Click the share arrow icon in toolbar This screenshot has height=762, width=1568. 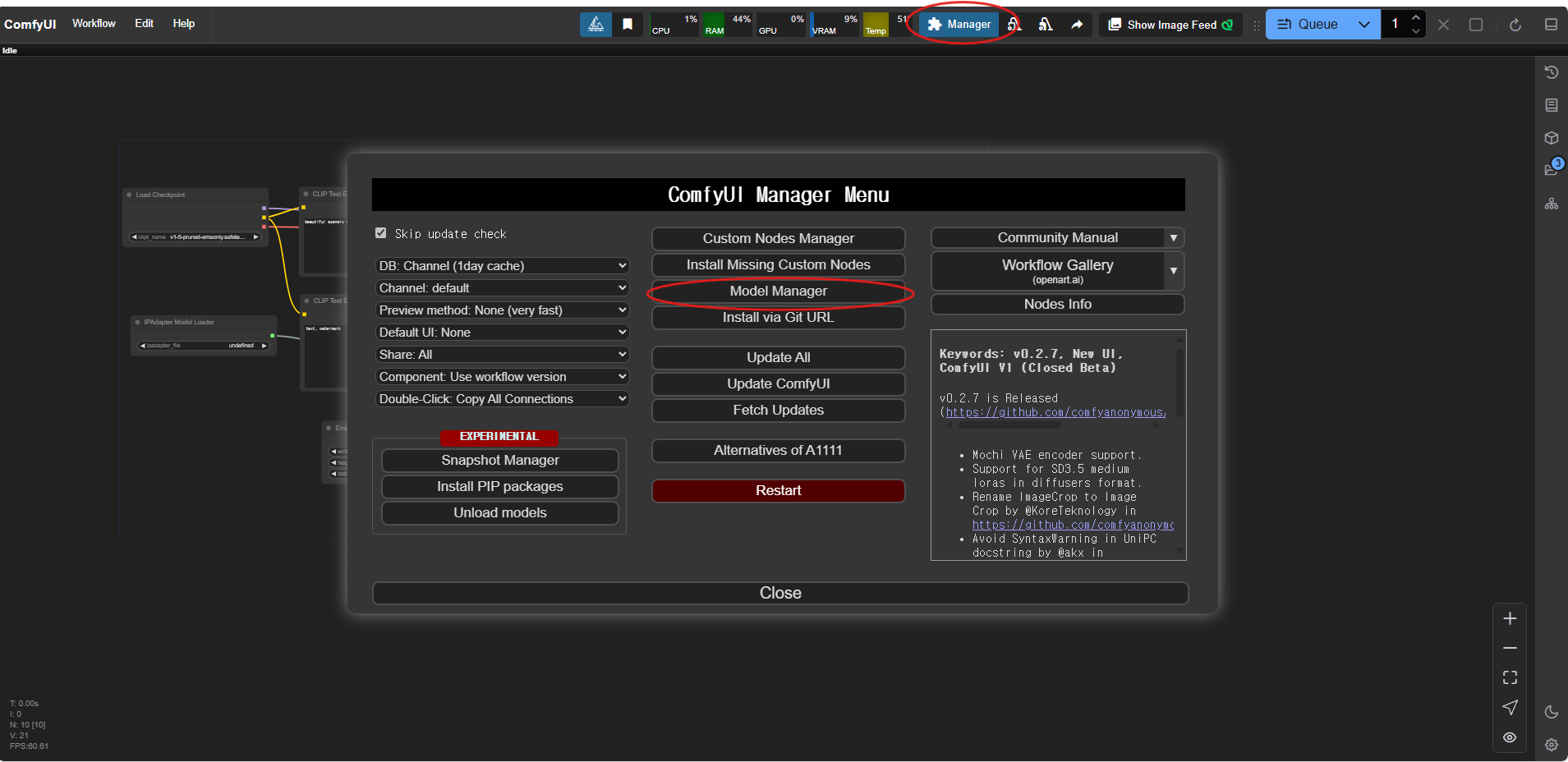click(x=1077, y=25)
